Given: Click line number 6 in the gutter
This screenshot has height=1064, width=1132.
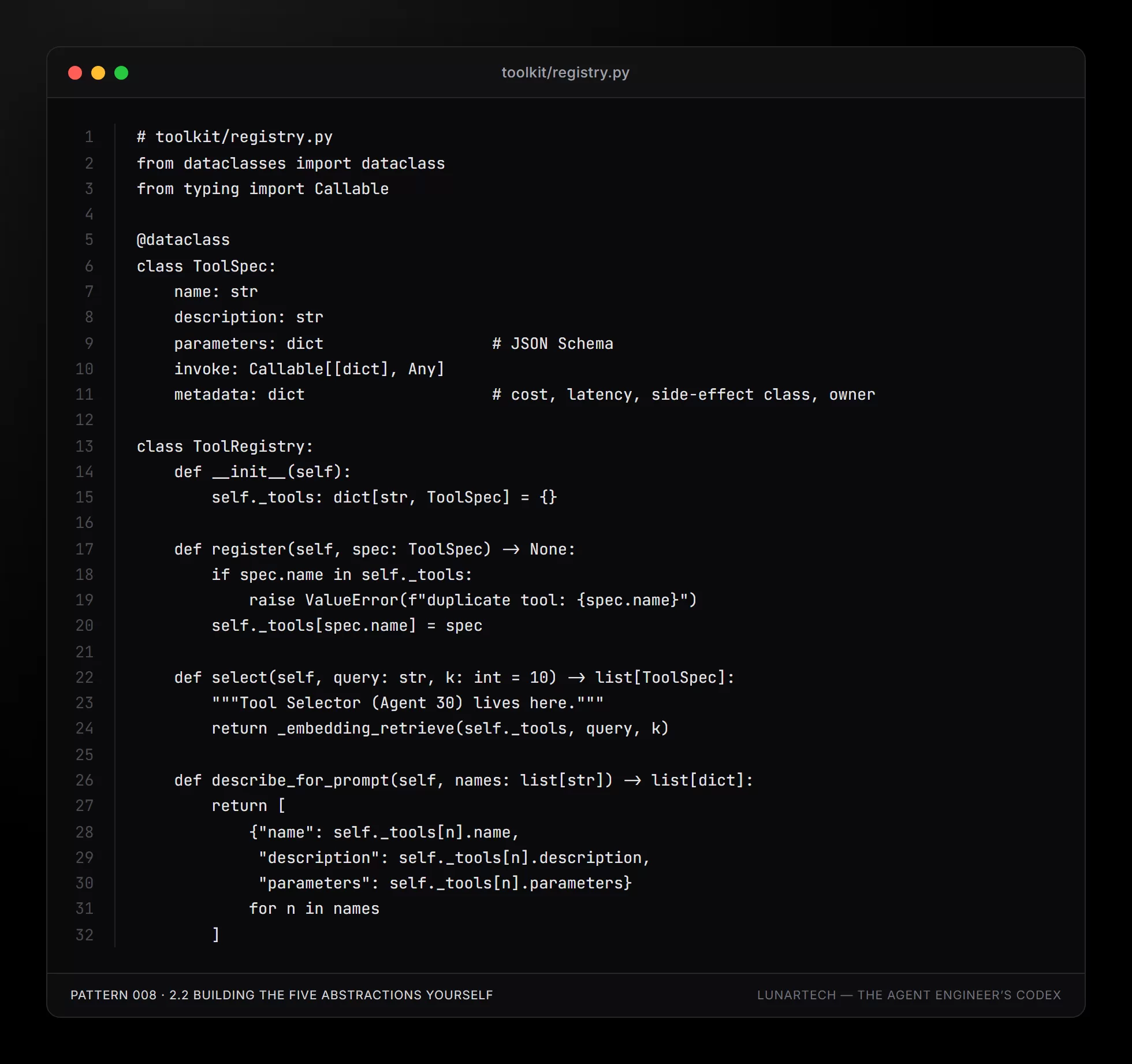Looking at the screenshot, I should click(89, 266).
